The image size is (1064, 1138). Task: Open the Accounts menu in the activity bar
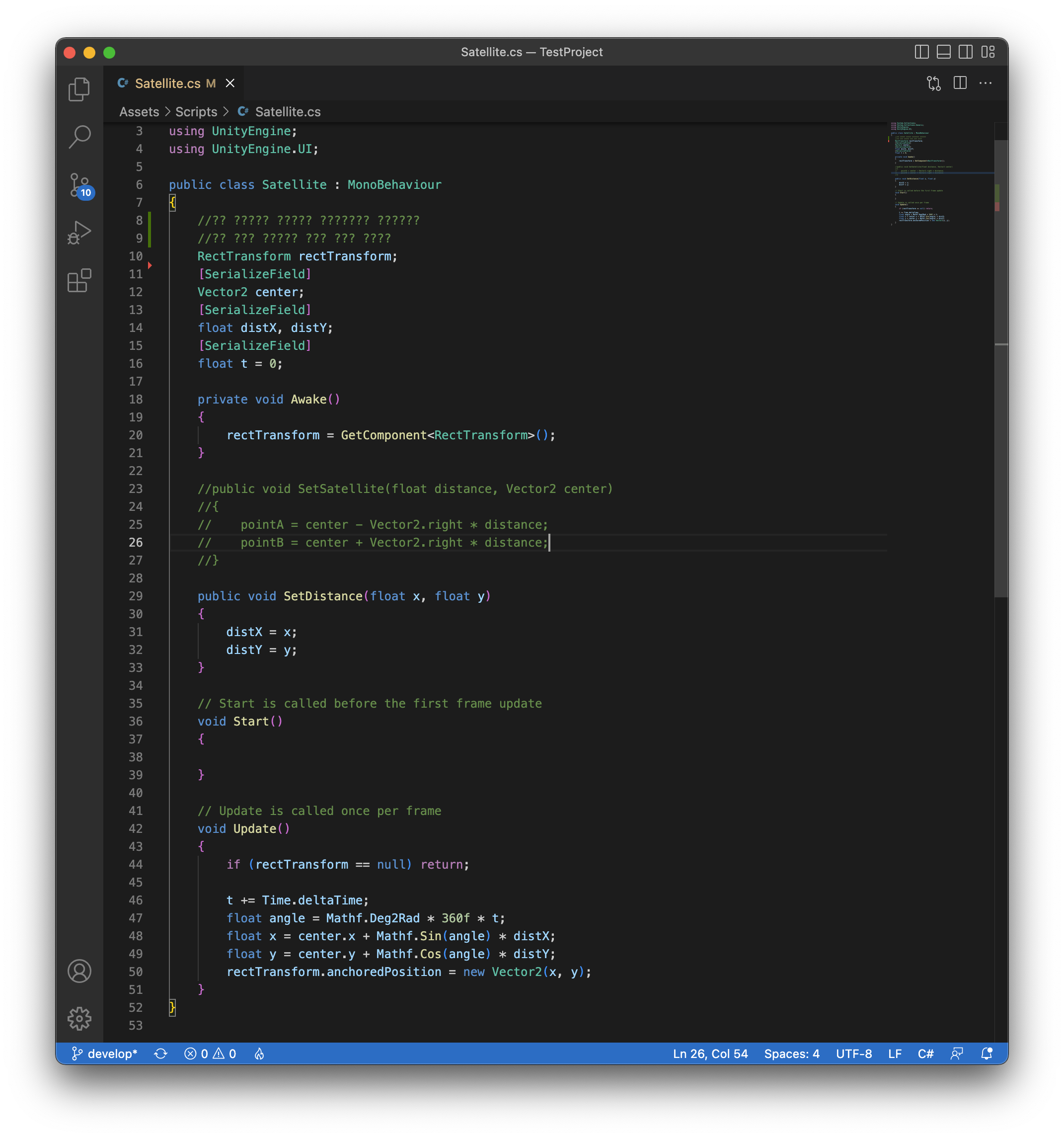[79, 972]
